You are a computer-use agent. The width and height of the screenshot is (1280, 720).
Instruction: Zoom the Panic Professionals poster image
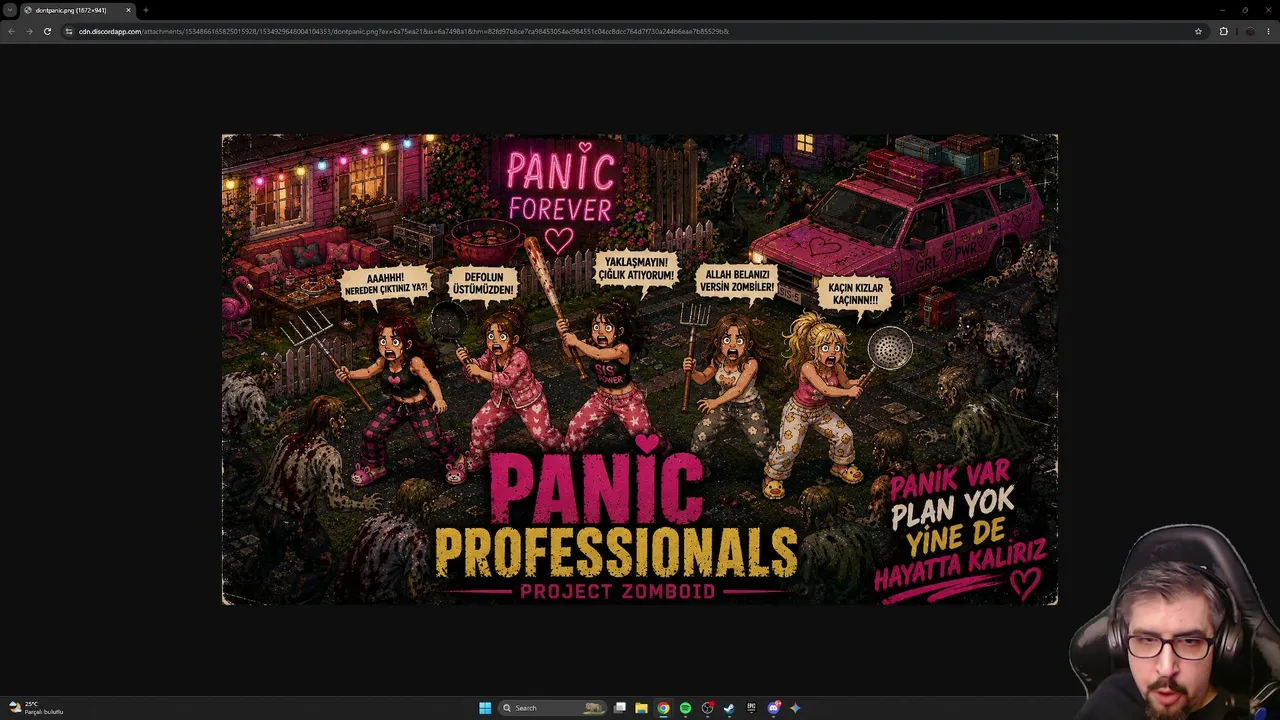point(640,370)
